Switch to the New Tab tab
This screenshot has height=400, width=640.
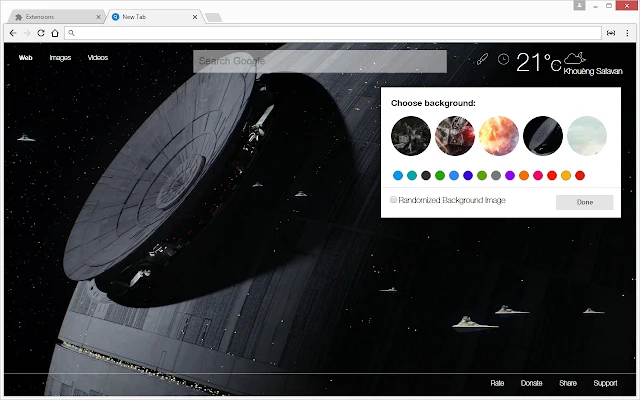(x=154, y=17)
